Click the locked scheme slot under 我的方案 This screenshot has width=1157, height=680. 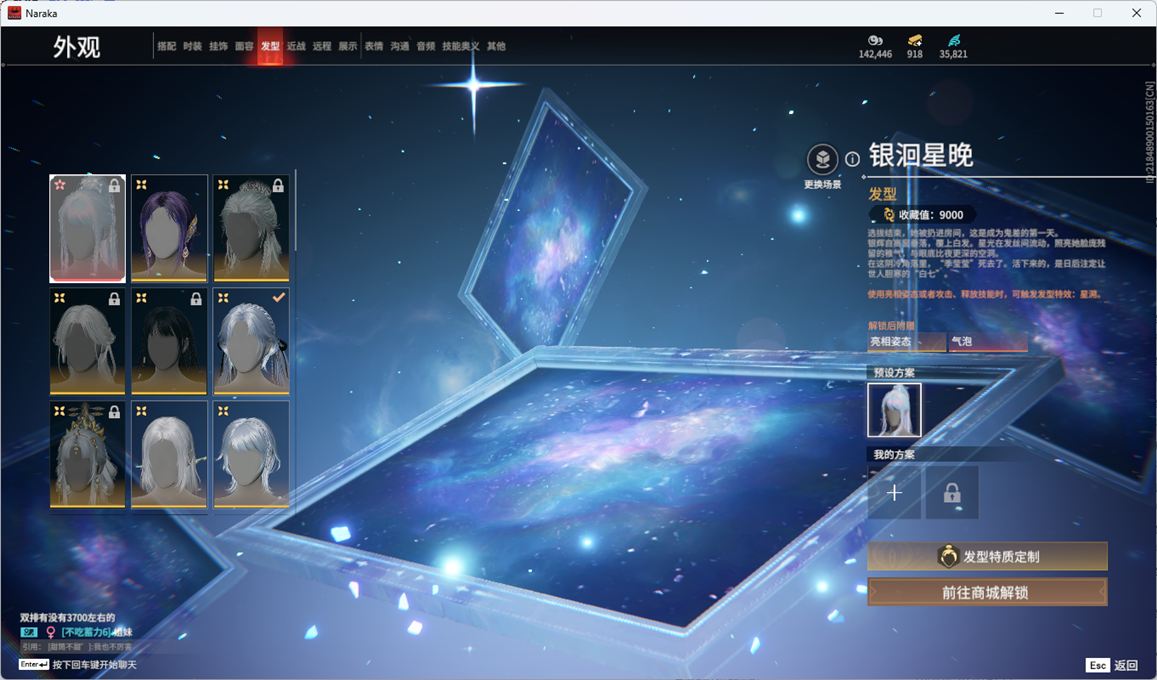click(x=952, y=493)
